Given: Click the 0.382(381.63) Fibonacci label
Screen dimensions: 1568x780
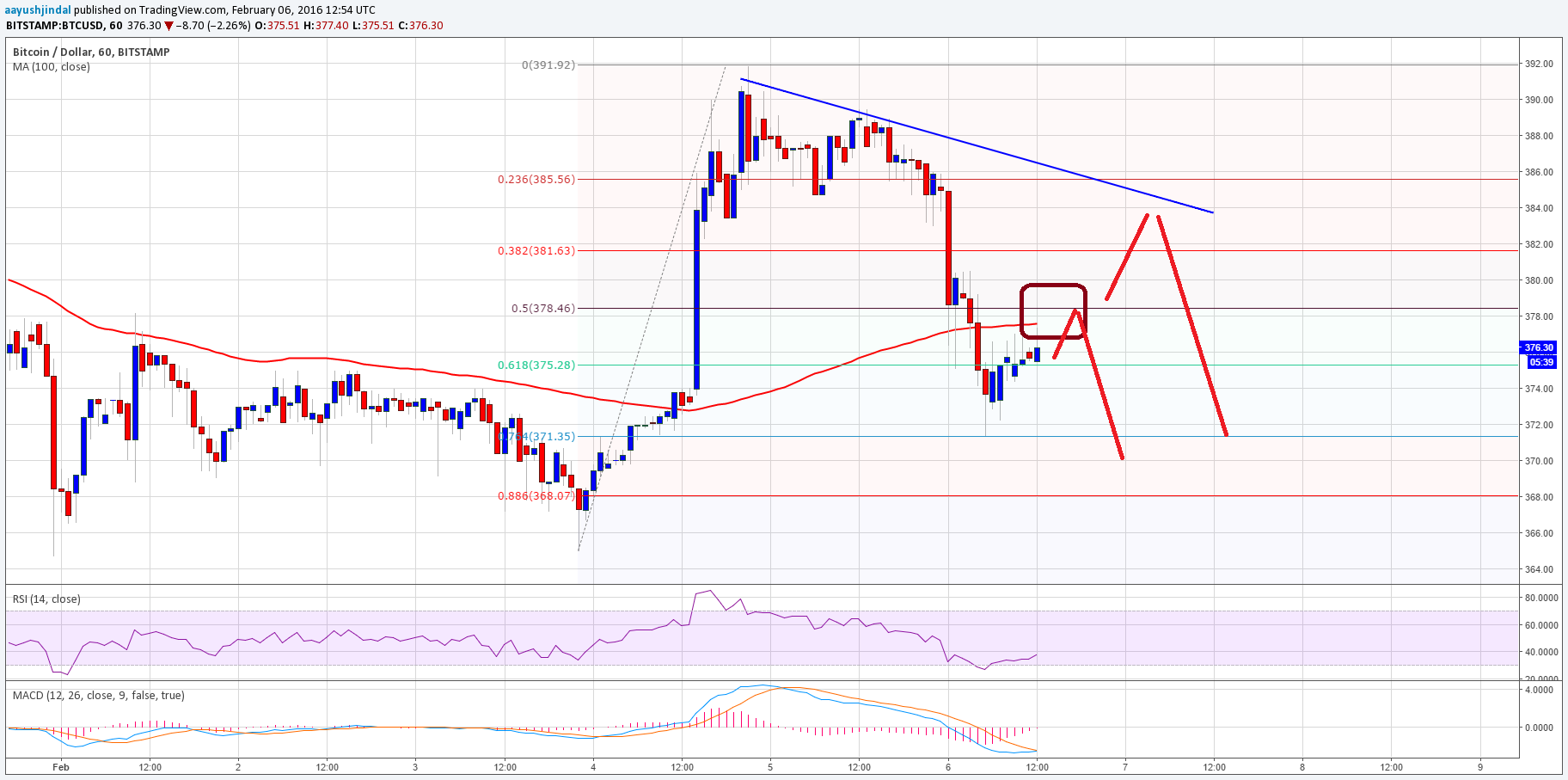Looking at the screenshot, I should [536, 251].
